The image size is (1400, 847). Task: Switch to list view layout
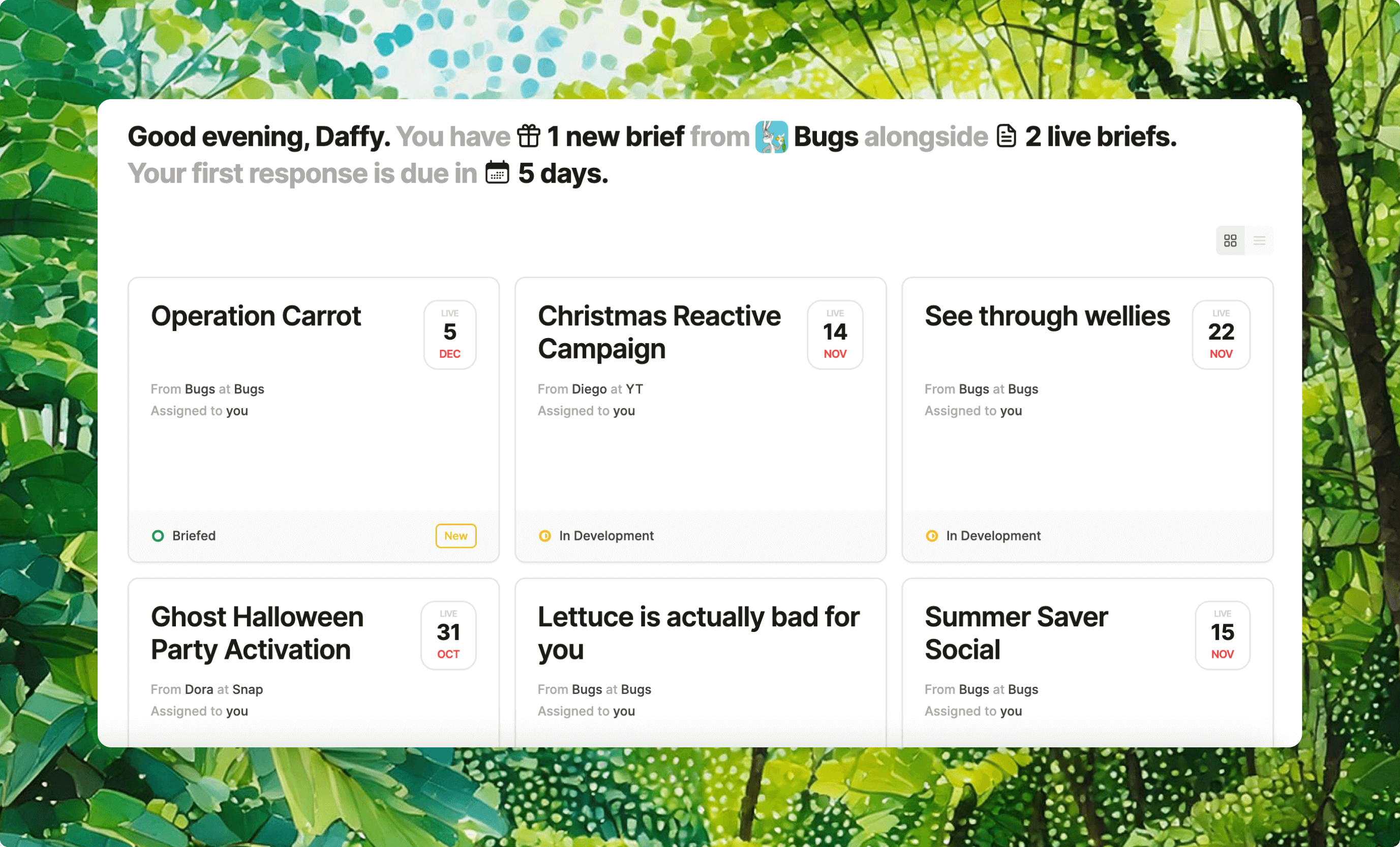(1259, 240)
